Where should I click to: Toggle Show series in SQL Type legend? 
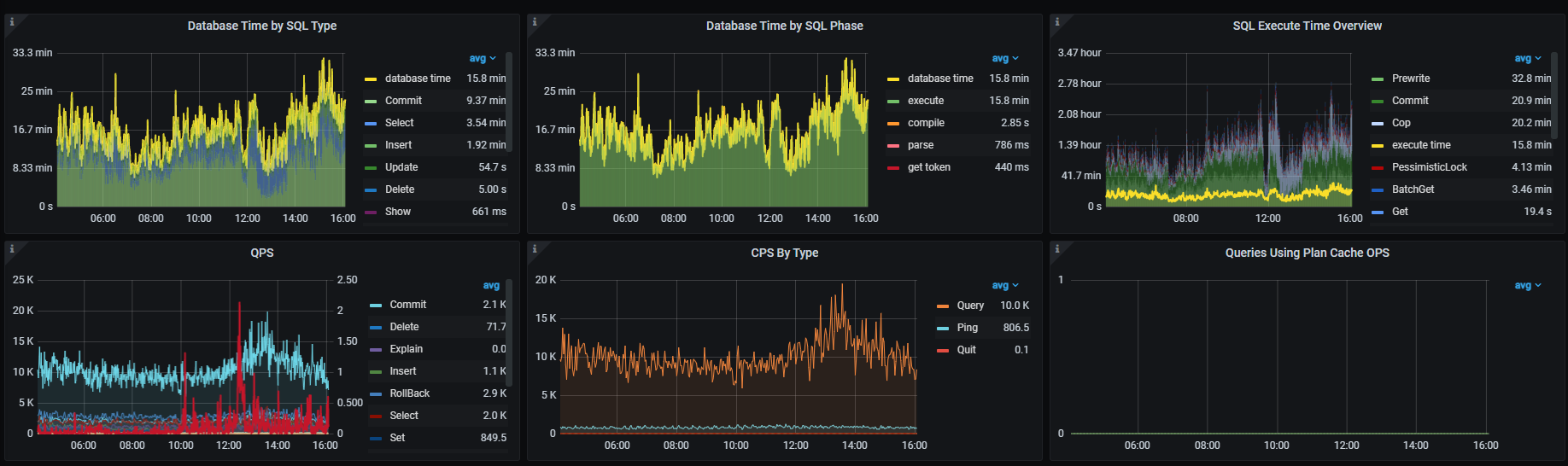click(398, 212)
